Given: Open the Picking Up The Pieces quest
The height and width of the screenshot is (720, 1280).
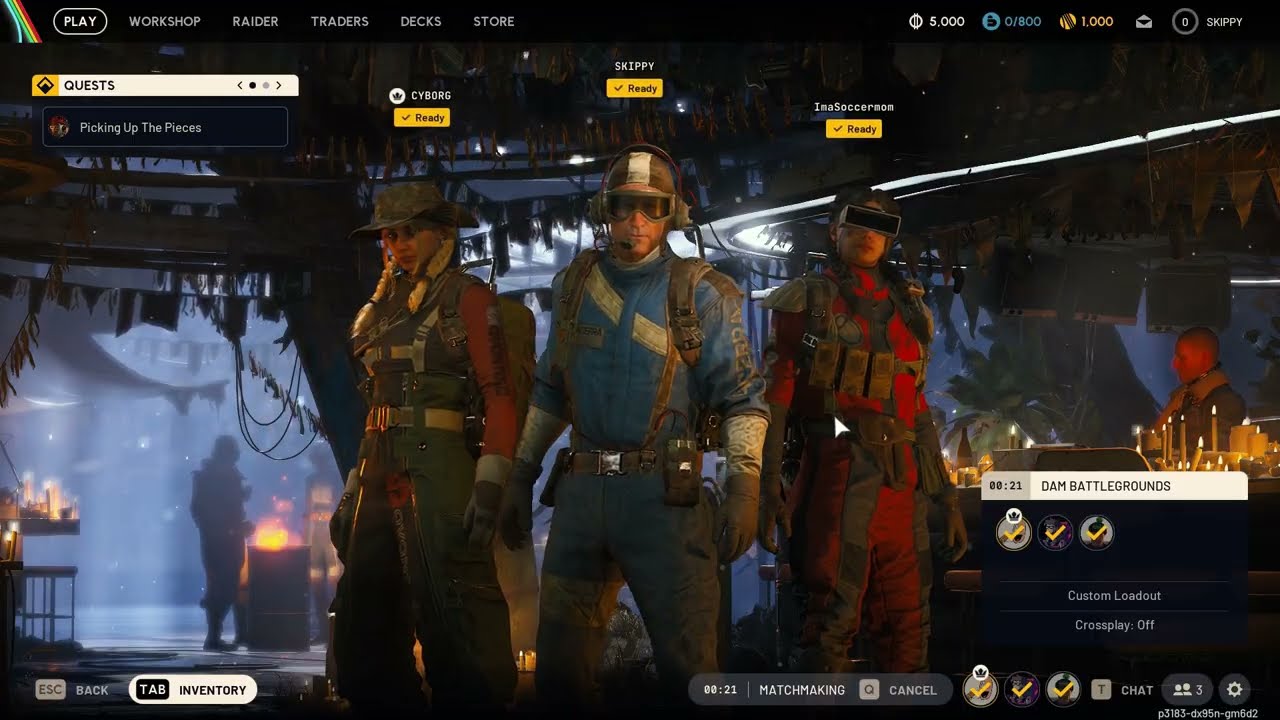Looking at the screenshot, I should 165,127.
